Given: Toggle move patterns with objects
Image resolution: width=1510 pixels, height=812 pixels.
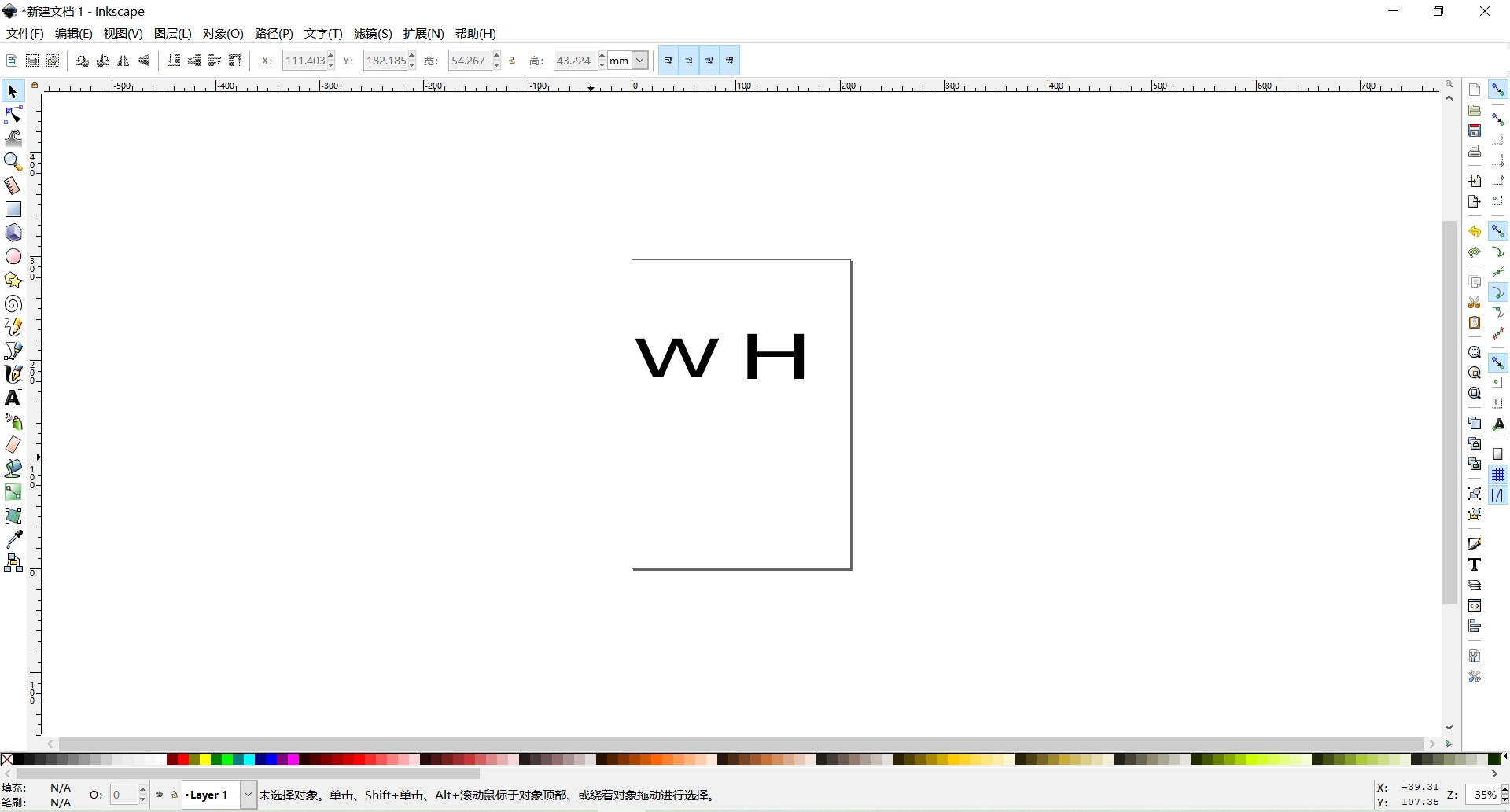Looking at the screenshot, I should point(730,61).
